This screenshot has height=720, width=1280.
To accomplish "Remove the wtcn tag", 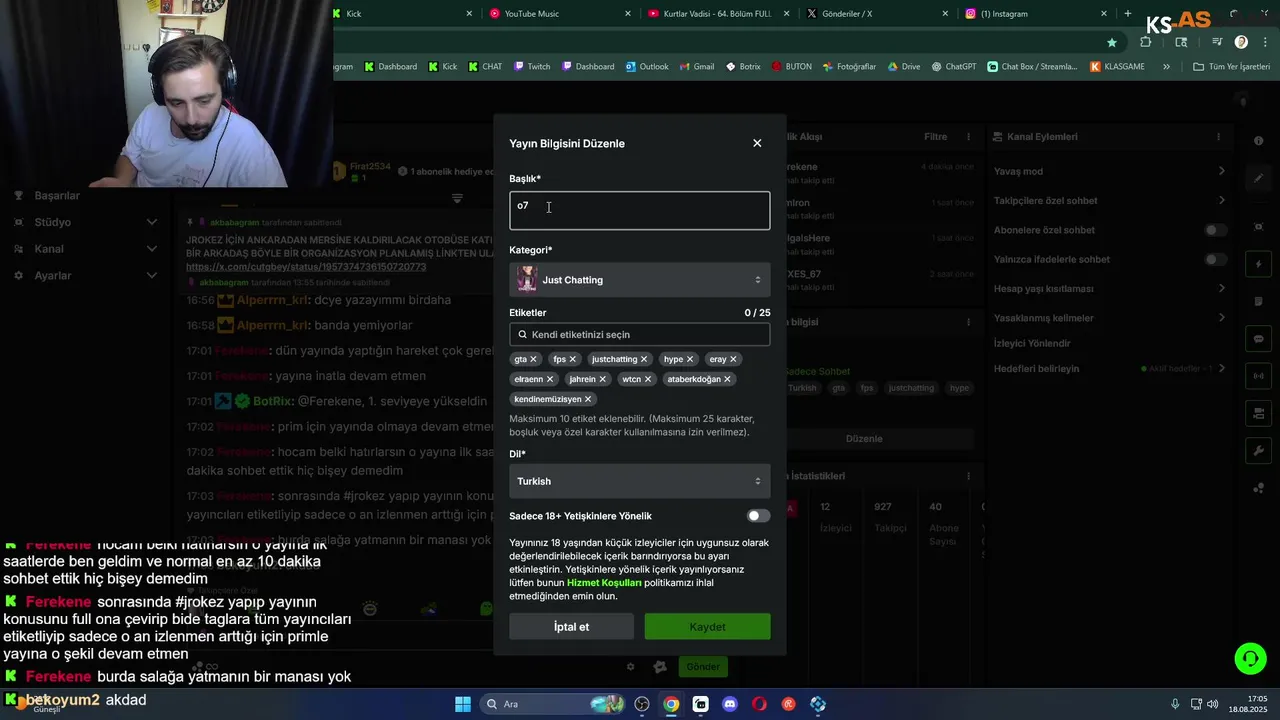I will click(648, 379).
